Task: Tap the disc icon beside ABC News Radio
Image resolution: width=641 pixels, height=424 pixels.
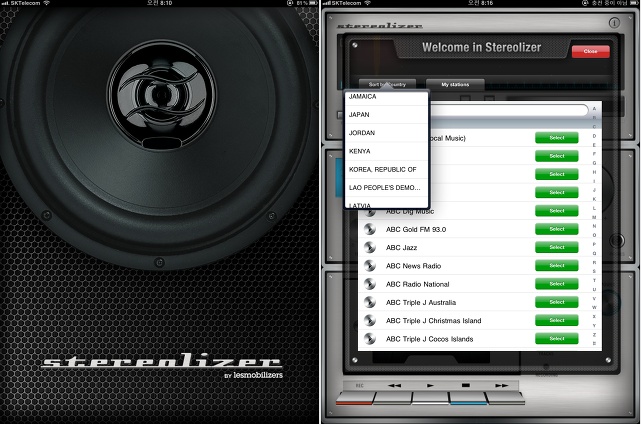Action: pos(370,266)
